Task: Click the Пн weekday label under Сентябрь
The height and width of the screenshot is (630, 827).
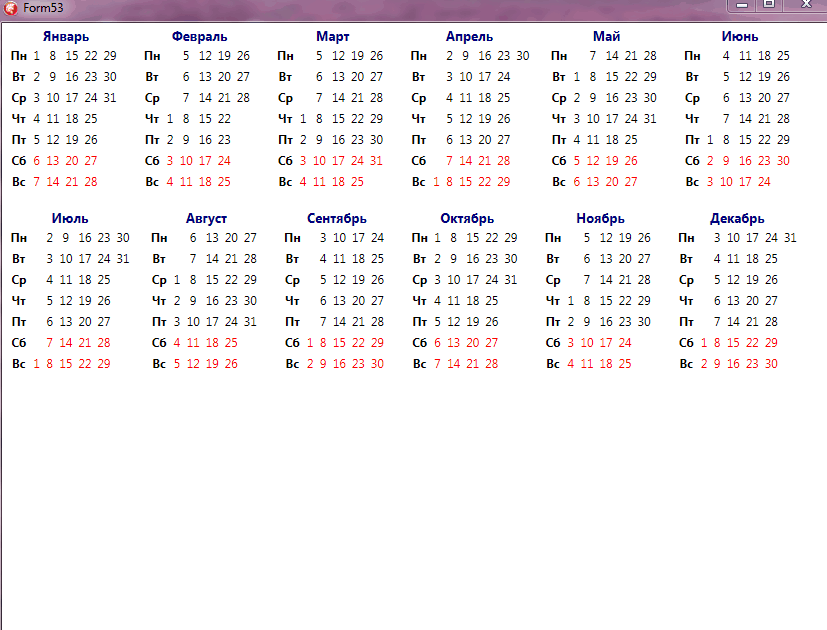Action: (x=292, y=238)
